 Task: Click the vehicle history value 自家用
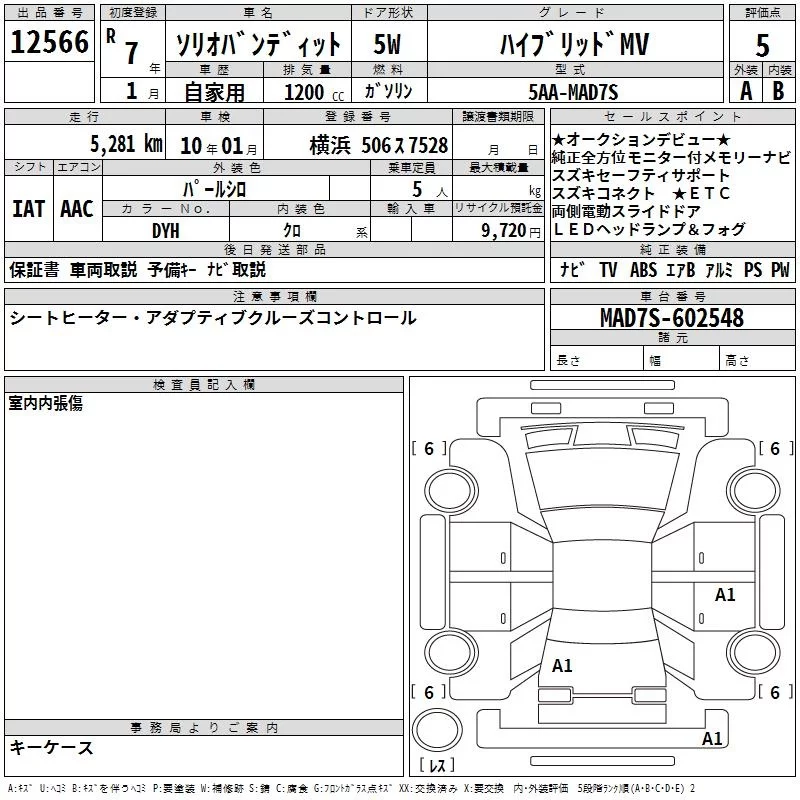tap(214, 92)
